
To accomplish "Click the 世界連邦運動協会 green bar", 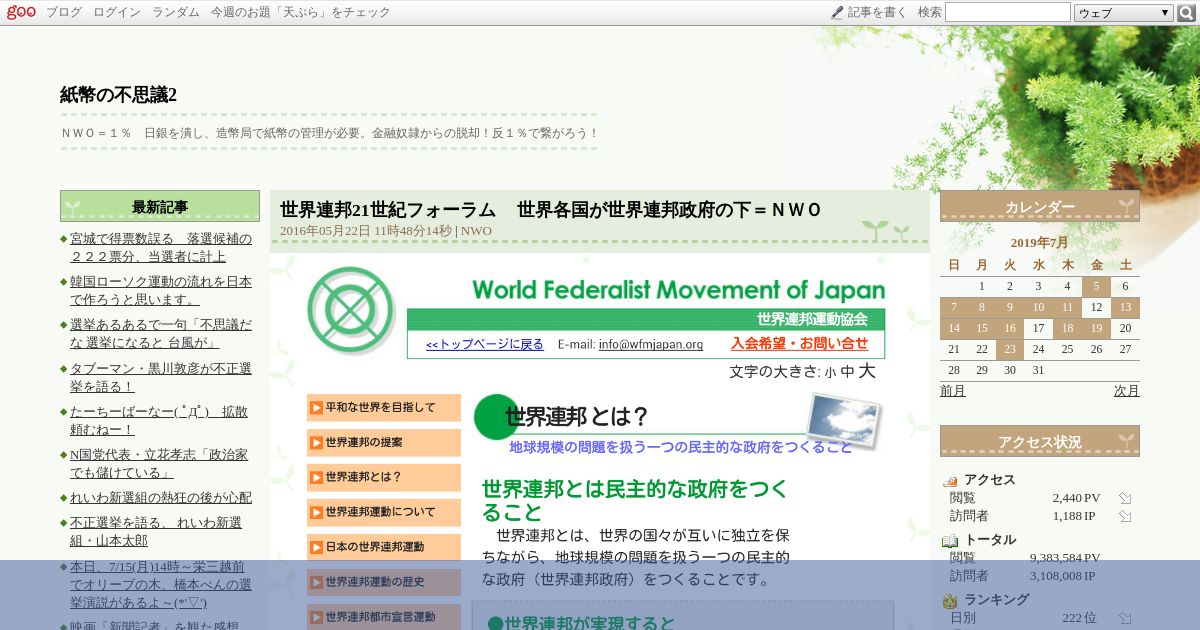I will tap(646, 320).
